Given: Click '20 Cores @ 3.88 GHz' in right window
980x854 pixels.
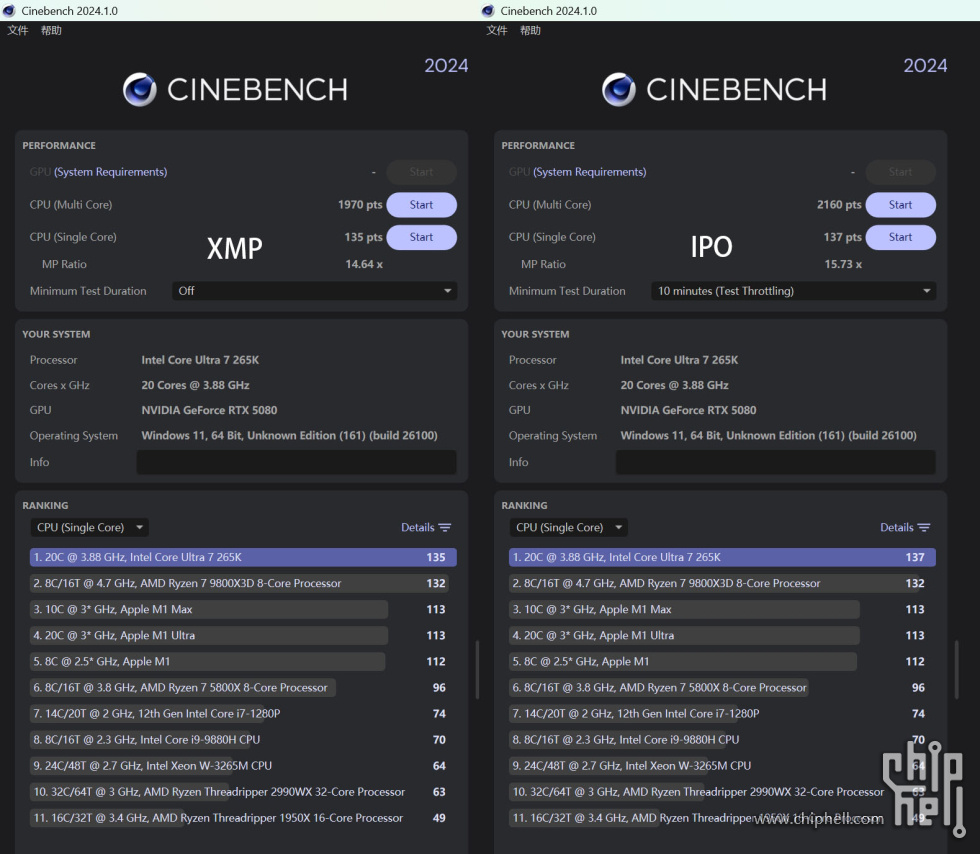Looking at the screenshot, I should coord(674,385).
